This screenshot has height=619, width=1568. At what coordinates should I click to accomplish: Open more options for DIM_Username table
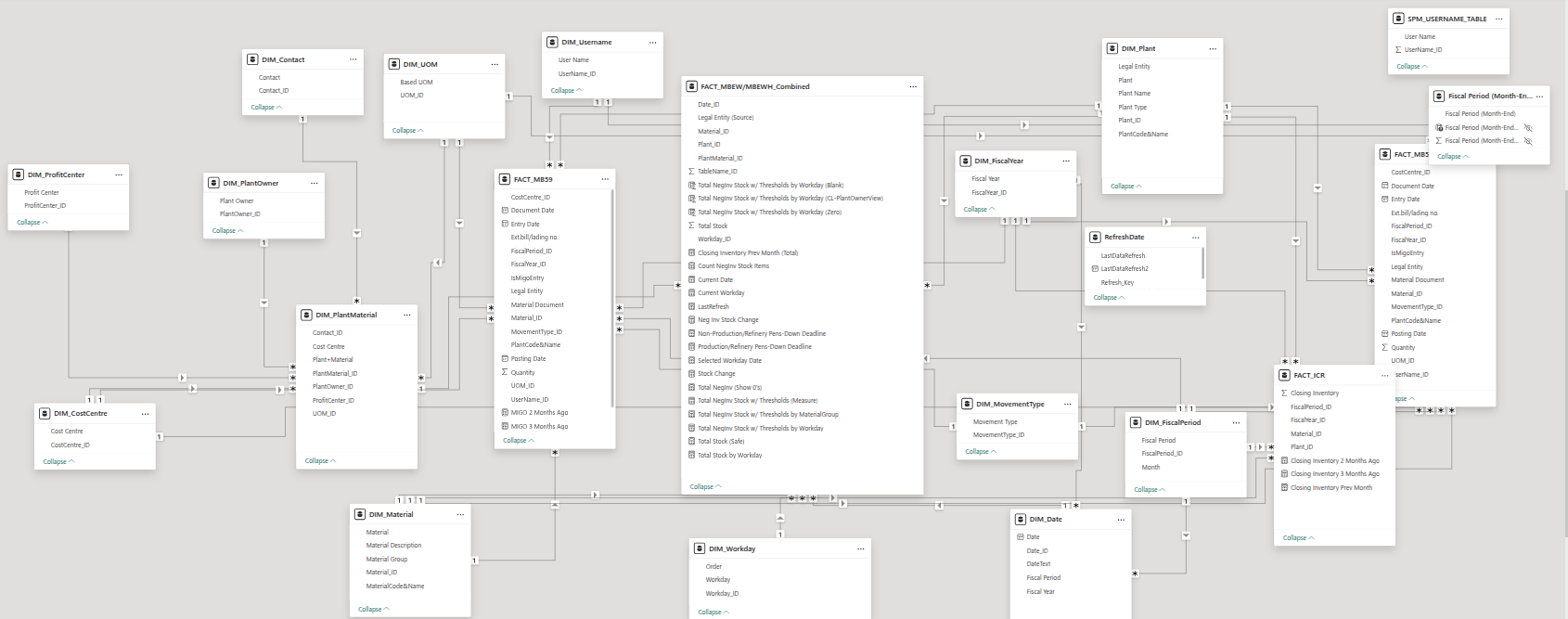click(652, 43)
